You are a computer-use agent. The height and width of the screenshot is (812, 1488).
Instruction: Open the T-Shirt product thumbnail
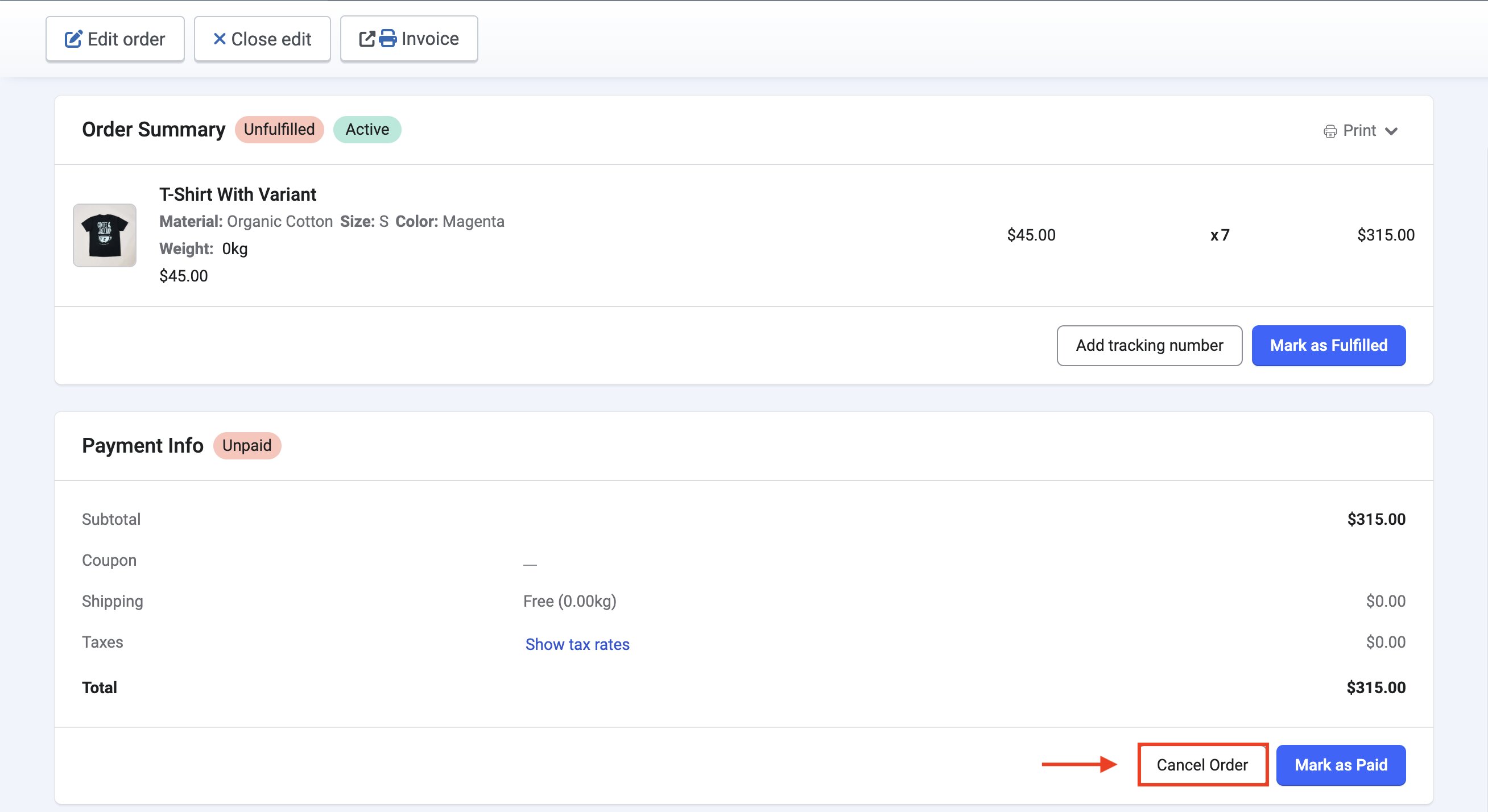point(105,235)
